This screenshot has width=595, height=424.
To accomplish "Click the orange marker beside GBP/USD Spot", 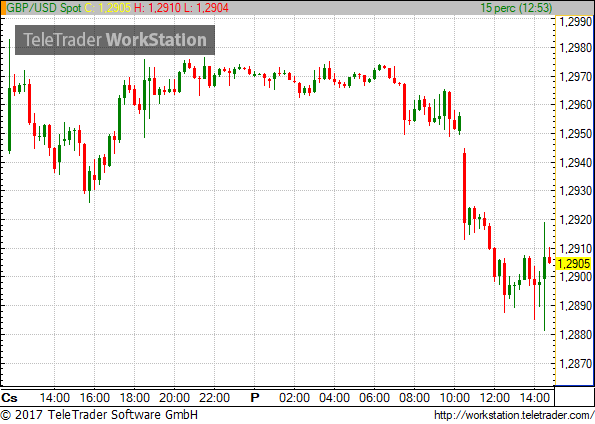I will 3,8.
